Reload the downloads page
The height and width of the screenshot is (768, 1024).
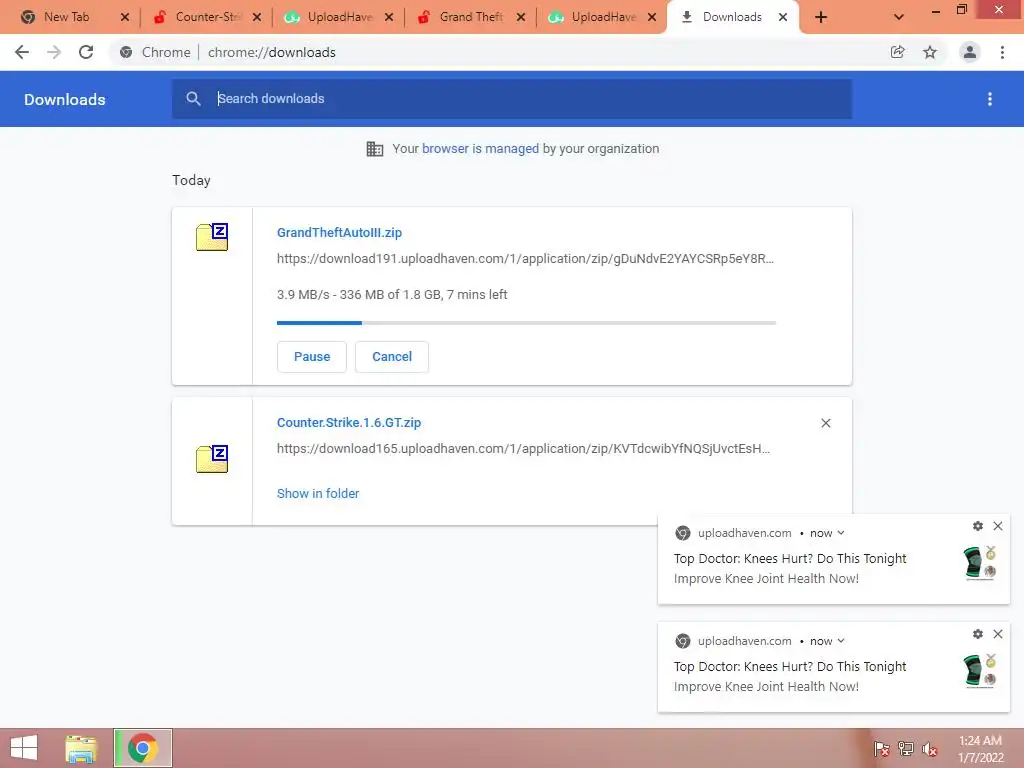[x=86, y=52]
